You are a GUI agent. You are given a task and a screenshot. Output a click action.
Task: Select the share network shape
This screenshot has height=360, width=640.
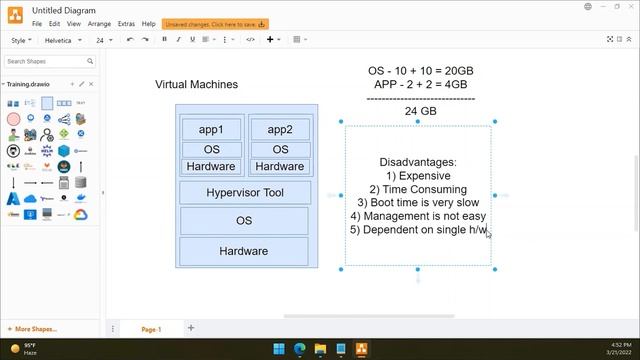click(x=64, y=119)
